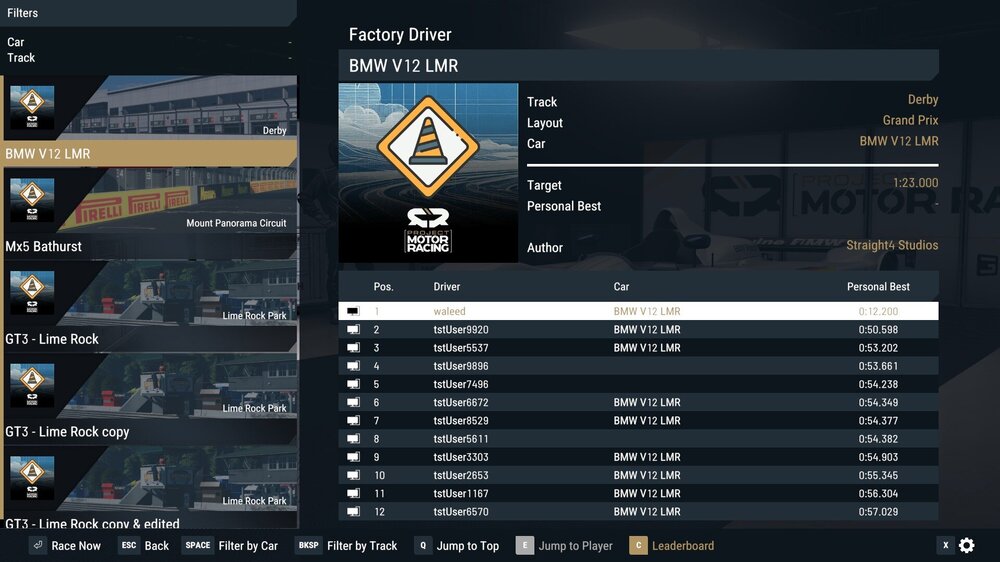Image resolution: width=1000 pixels, height=562 pixels.
Task: Click the platform icon next to tstUser9896
Action: [353, 366]
